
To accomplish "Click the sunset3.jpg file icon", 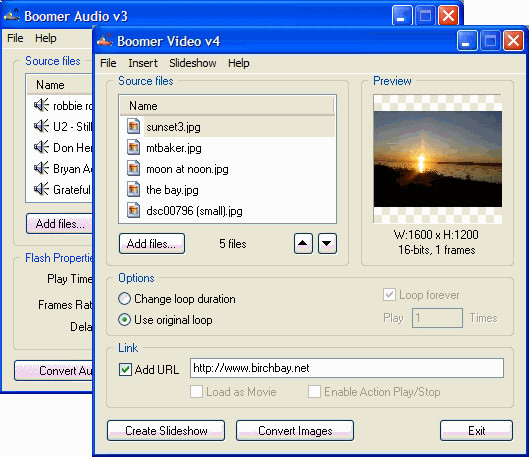I will pyautogui.click(x=133, y=126).
